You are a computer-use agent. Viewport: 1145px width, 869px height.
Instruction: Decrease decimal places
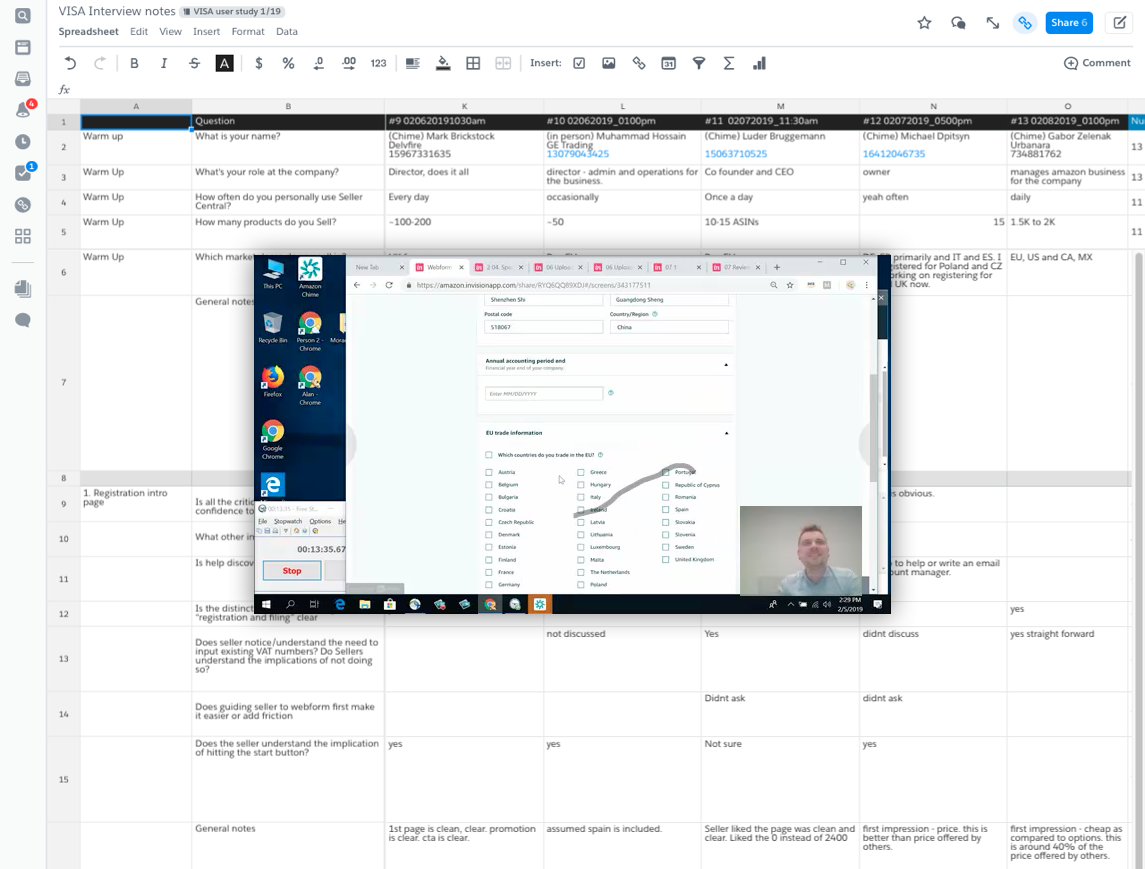pyautogui.click(x=318, y=64)
